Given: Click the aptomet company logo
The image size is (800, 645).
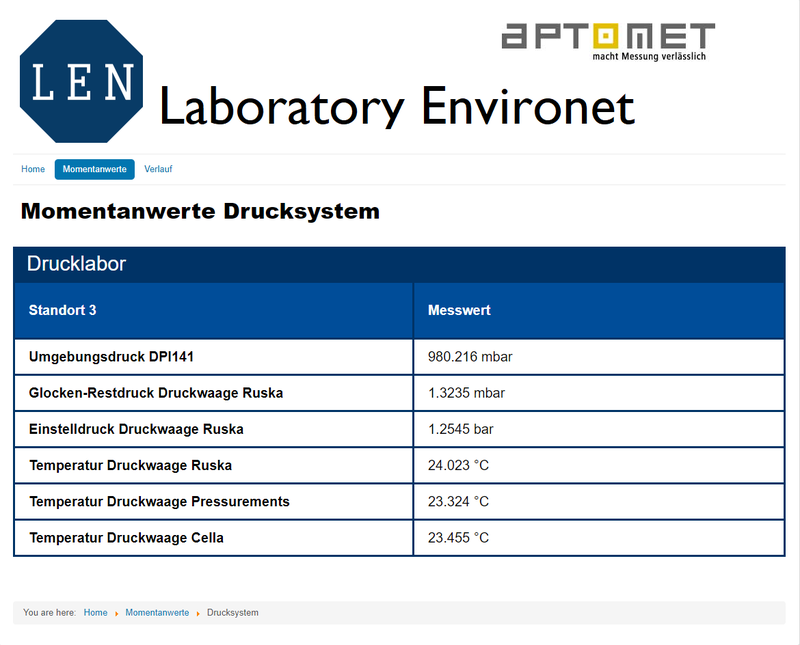Looking at the screenshot, I should pyautogui.click(x=607, y=40).
